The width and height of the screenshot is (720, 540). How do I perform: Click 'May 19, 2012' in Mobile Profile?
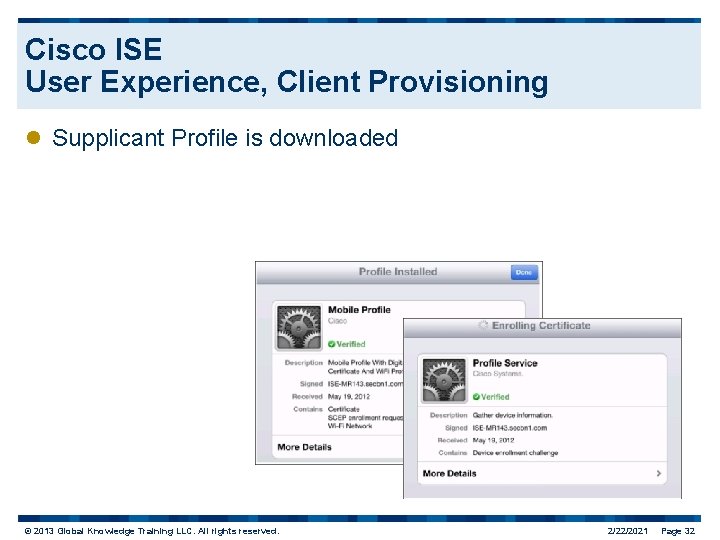[349, 396]
